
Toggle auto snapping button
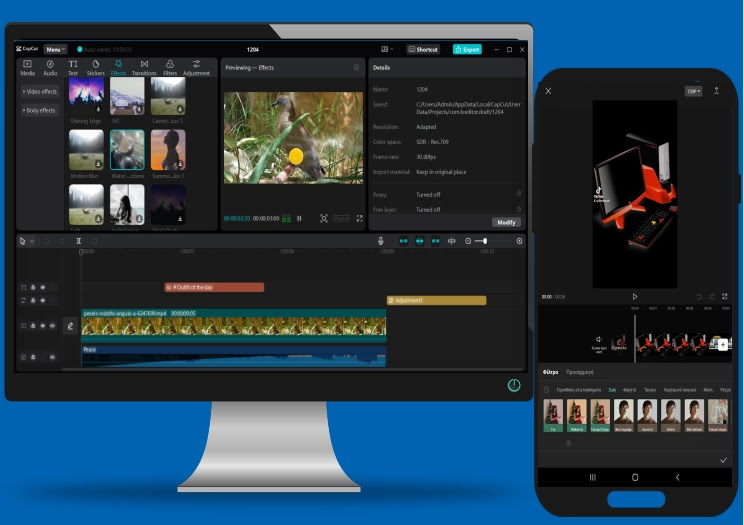pos(419,241)
